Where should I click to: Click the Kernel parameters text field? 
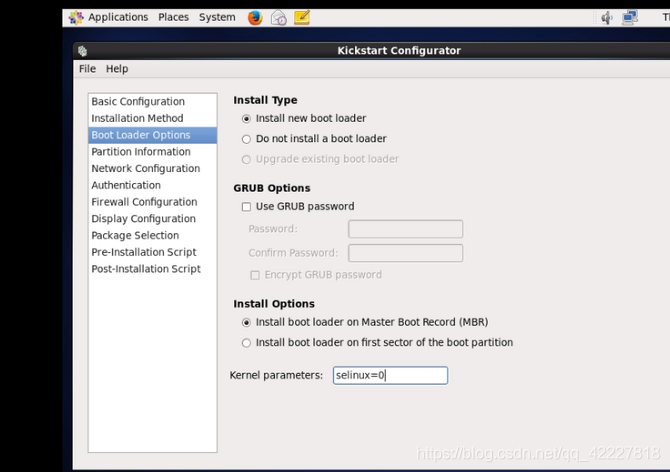pos(390,375)
